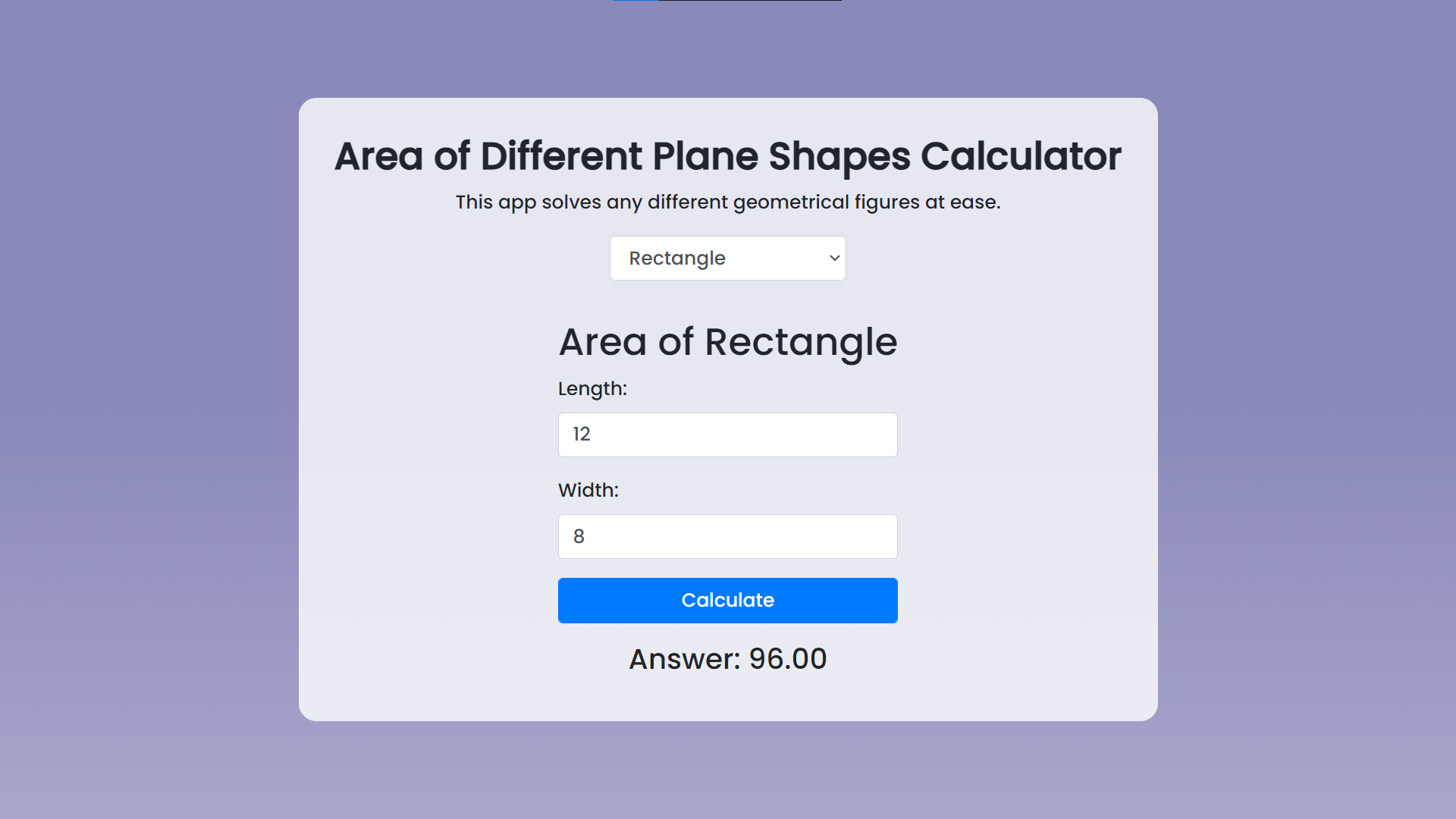Click the Width: label

tap(588, 491)
